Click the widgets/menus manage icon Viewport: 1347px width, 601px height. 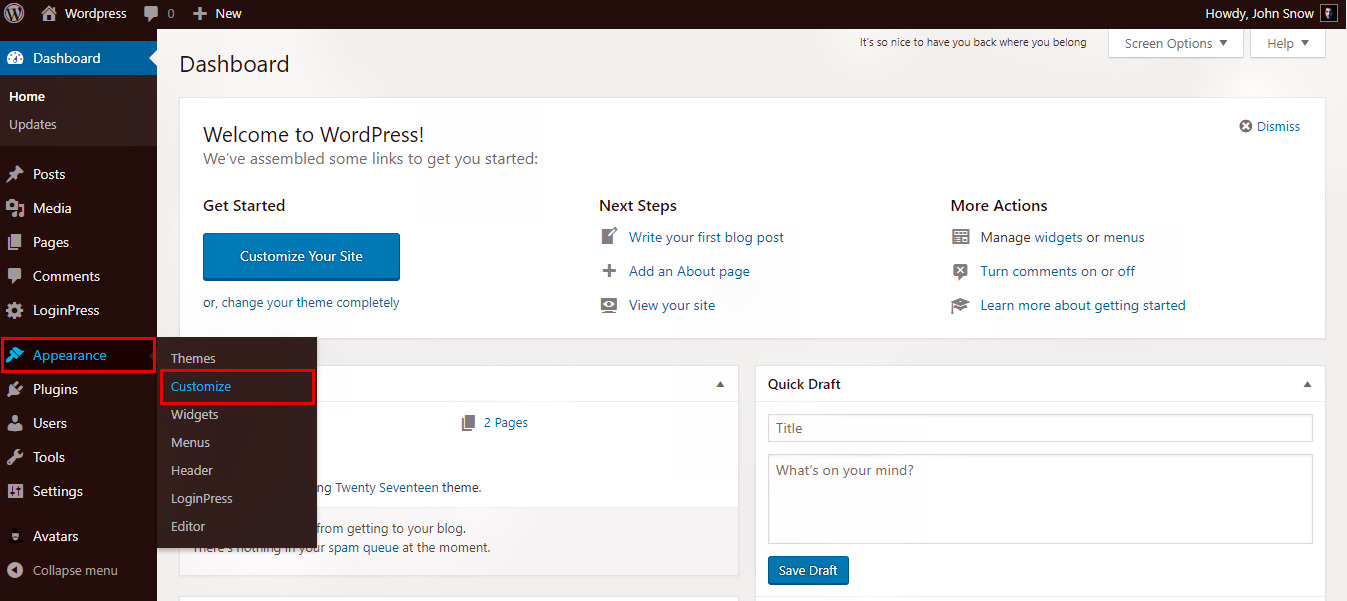click(x=961, y=237)
